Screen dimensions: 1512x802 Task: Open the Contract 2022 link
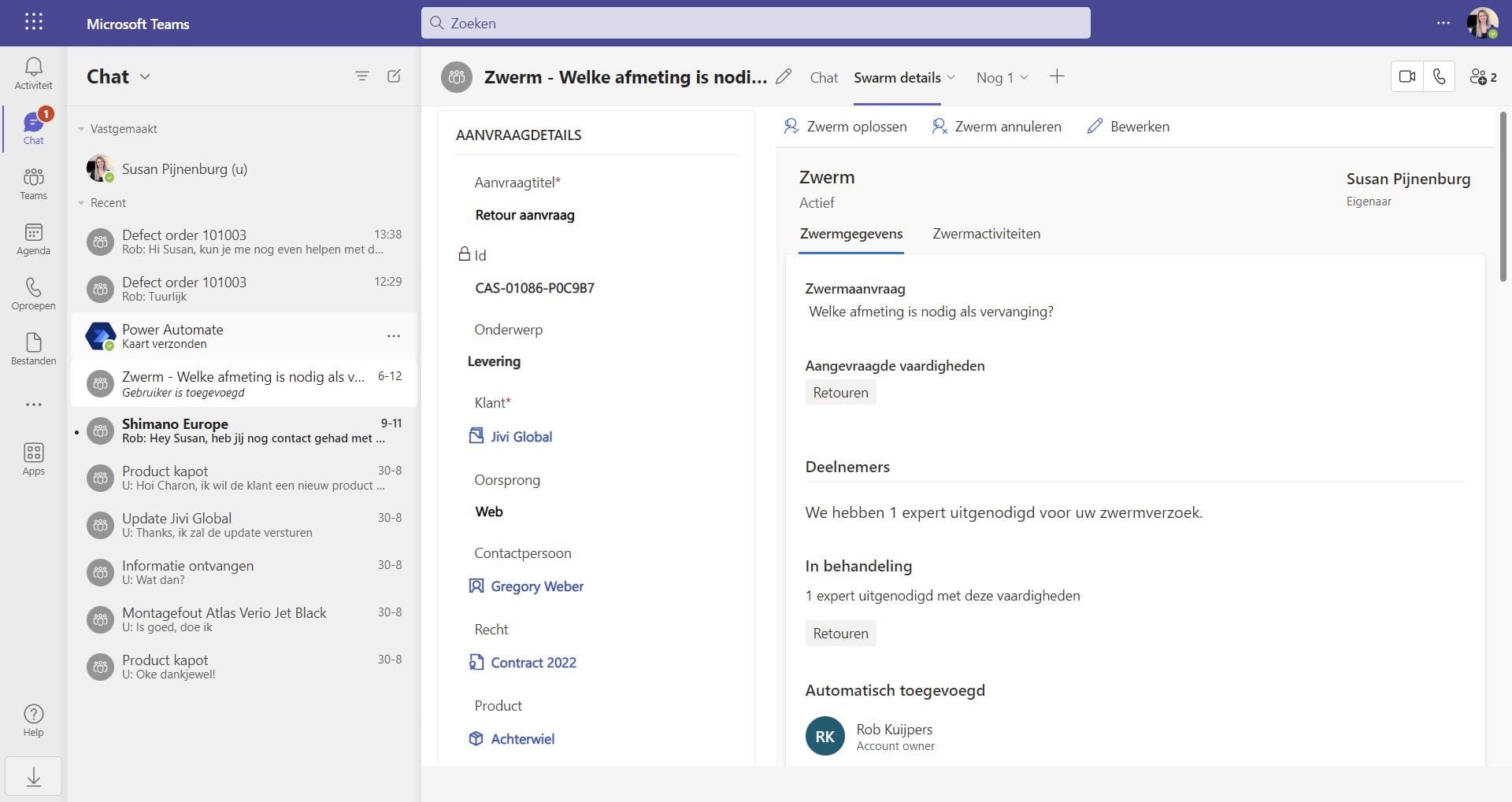click(533, 663)
